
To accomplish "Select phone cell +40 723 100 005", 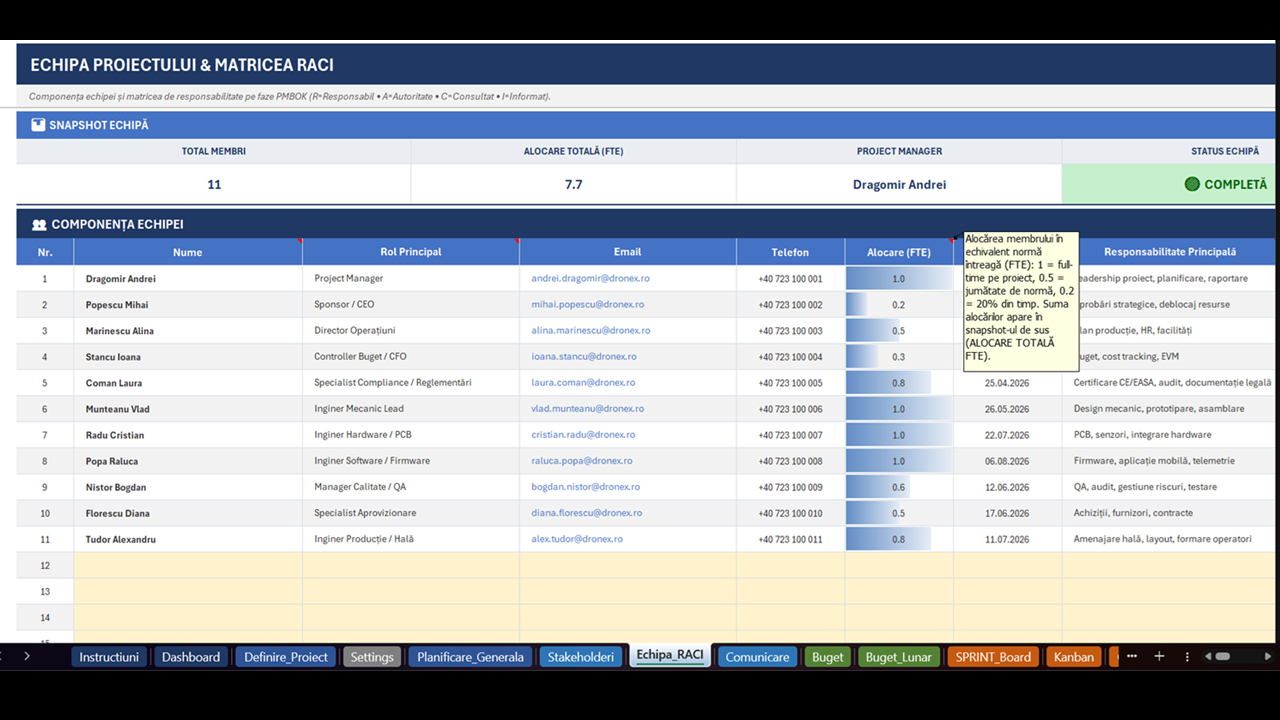I will point(790,383).
